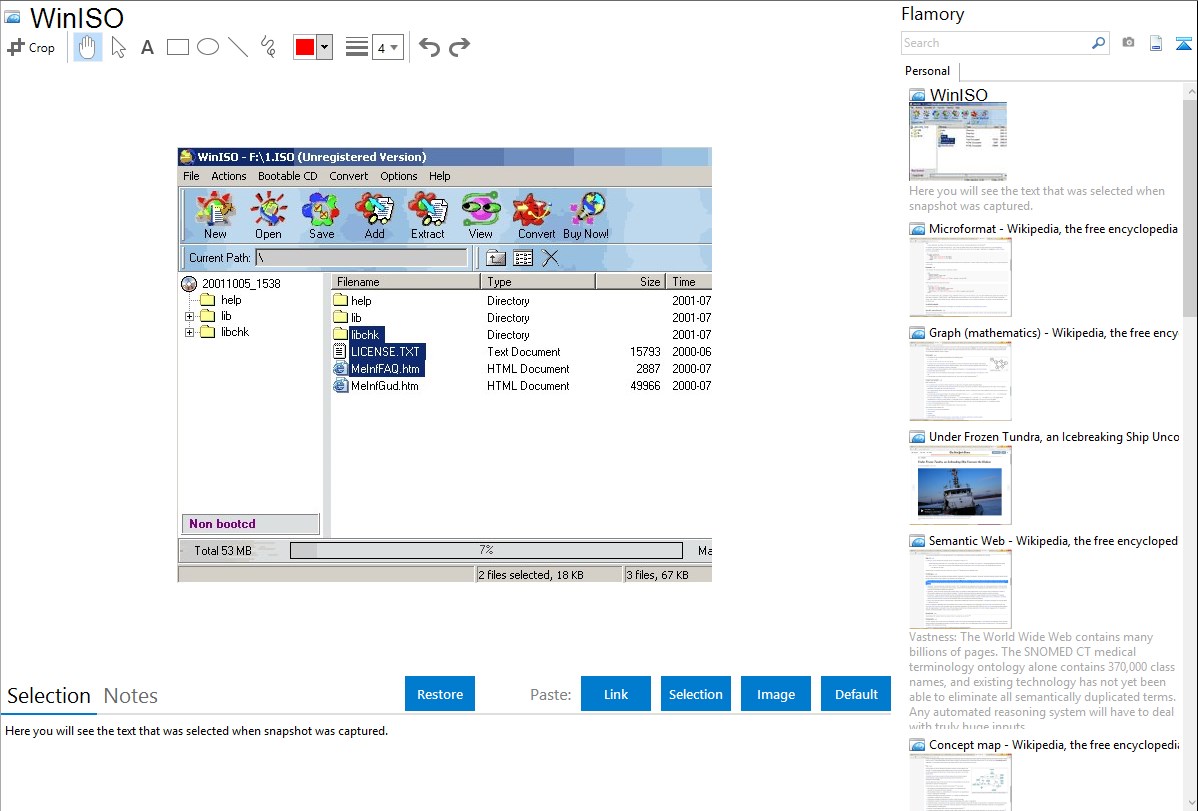Click the Flamory search field

(996, 43)
